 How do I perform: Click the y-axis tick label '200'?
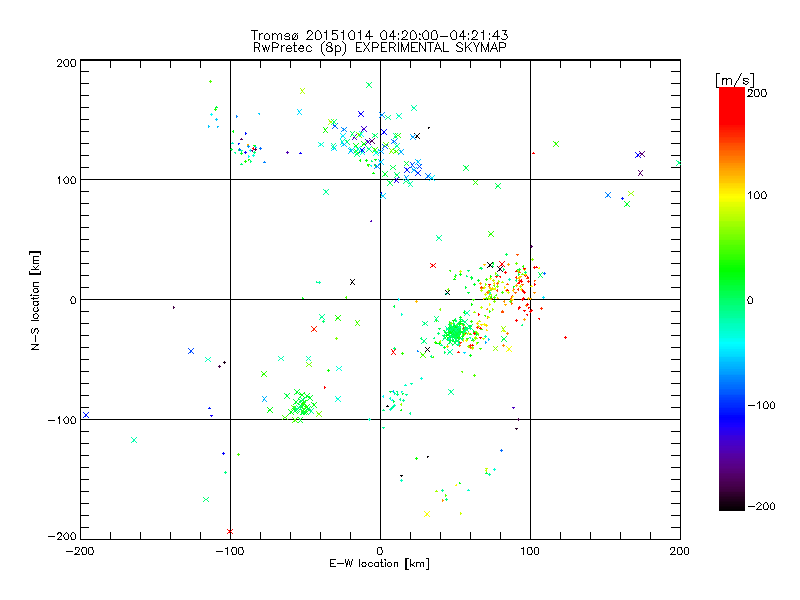point(66,63)
